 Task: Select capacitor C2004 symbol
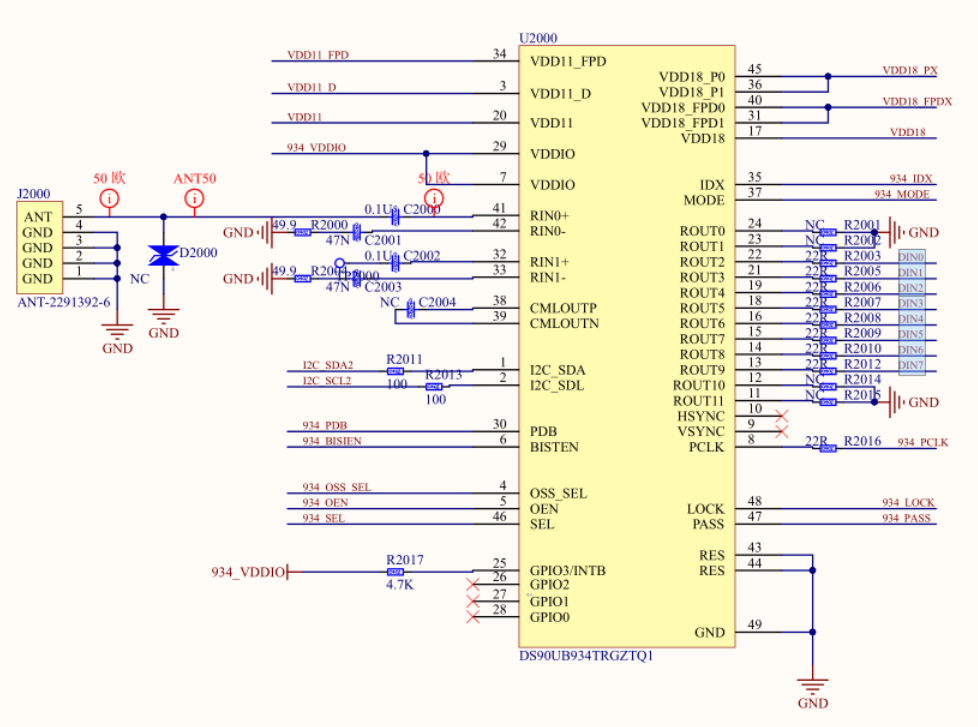point(410,309)
